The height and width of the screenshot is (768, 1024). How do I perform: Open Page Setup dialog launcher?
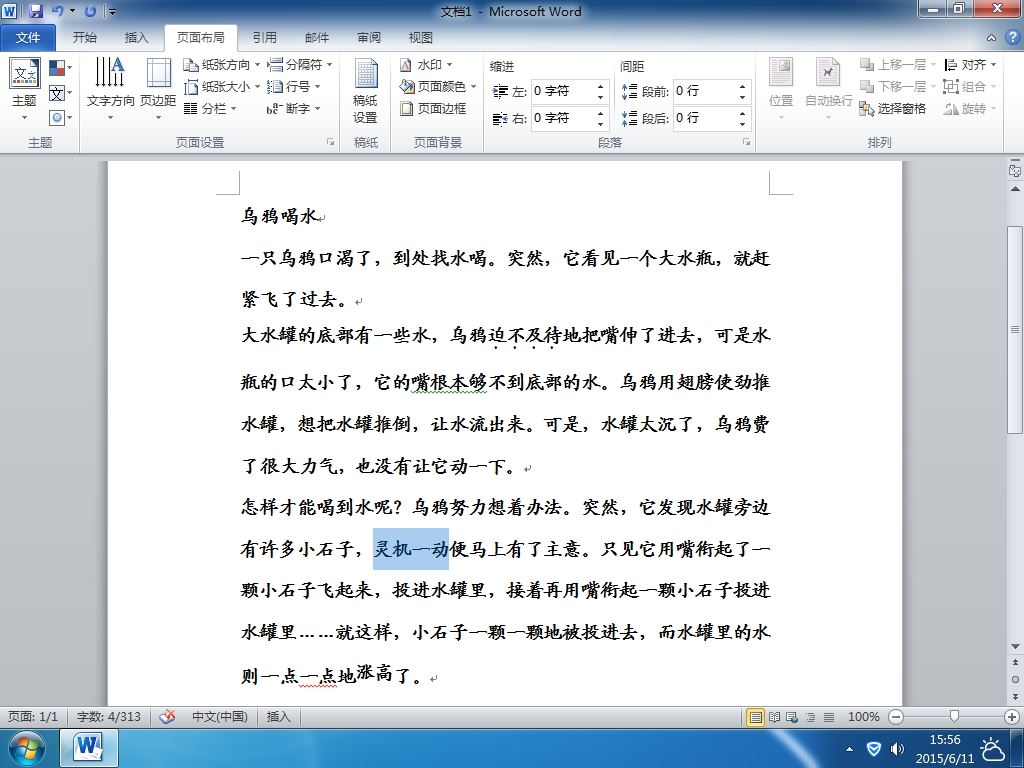pyautogui.click(x=330, y=142)
